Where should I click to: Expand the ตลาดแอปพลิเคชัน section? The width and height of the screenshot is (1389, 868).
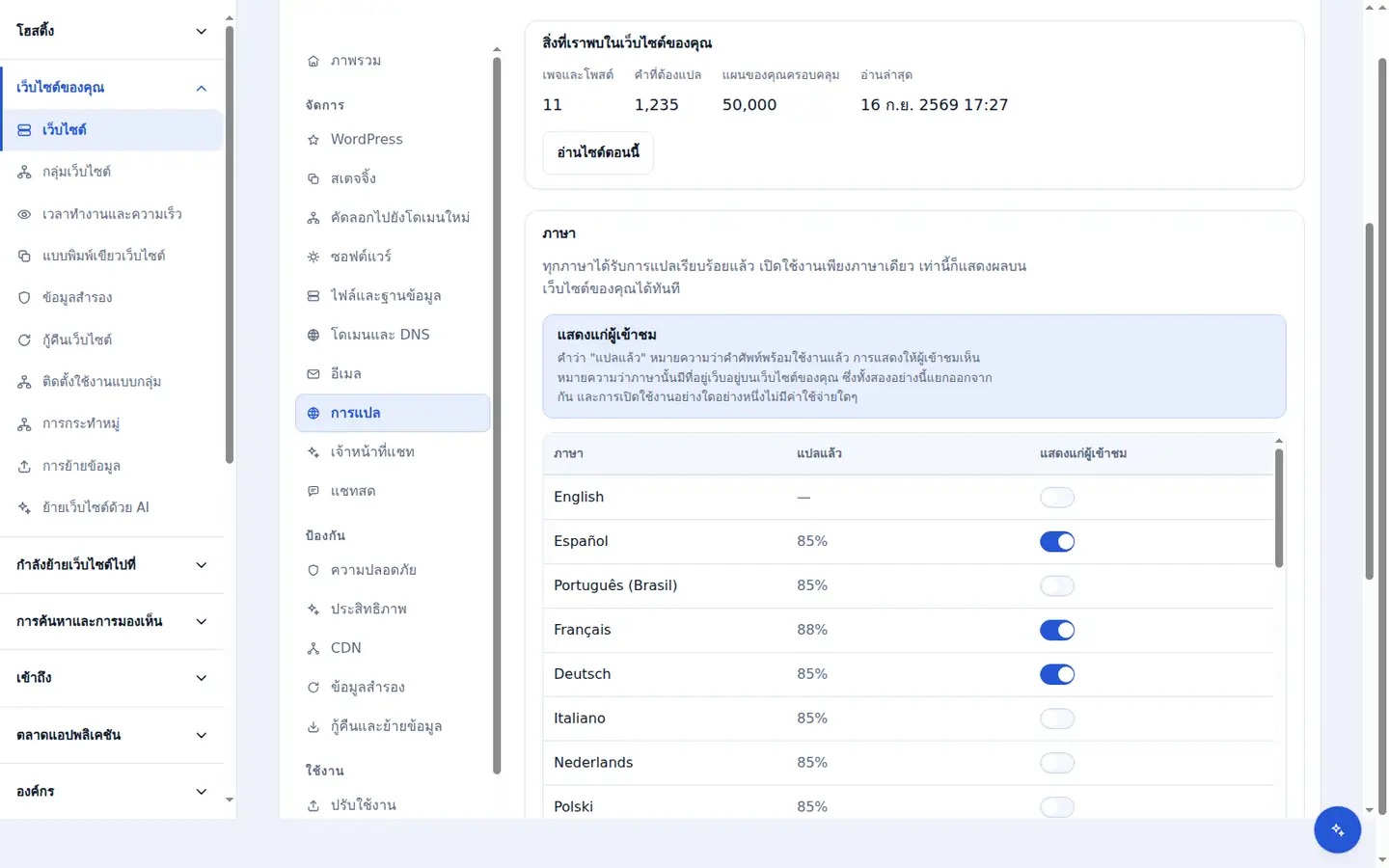click(x=112, y=735)
